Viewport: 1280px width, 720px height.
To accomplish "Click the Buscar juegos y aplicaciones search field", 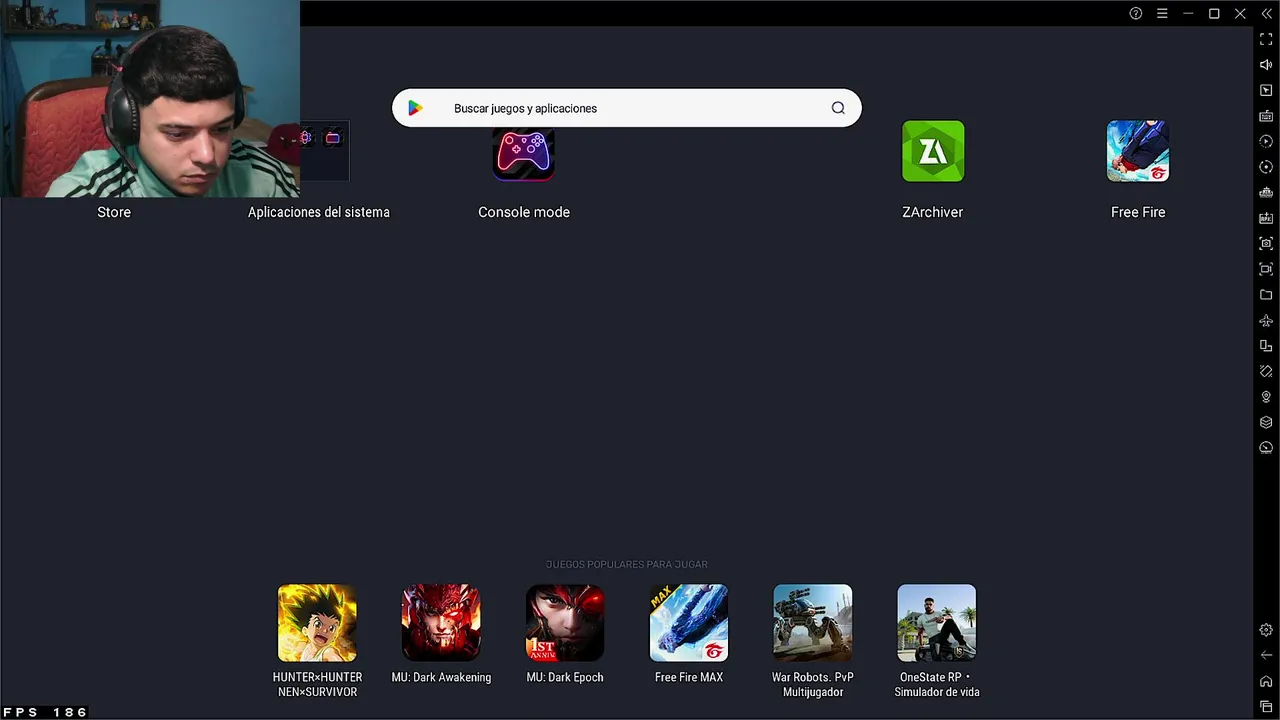I will (x=626, y=108).
